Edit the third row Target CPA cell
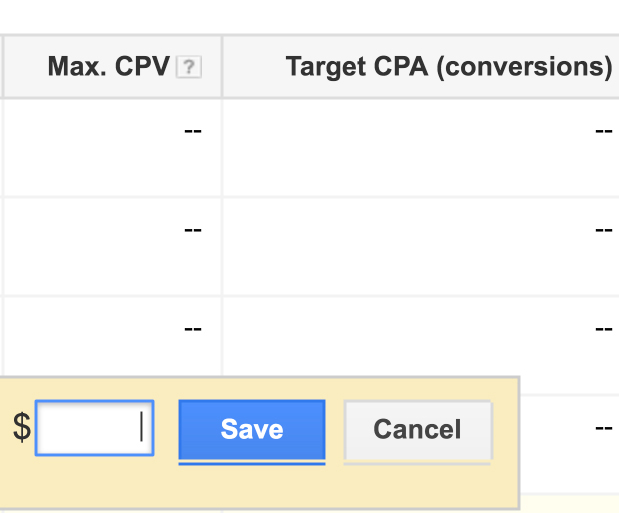 point(603,328)
